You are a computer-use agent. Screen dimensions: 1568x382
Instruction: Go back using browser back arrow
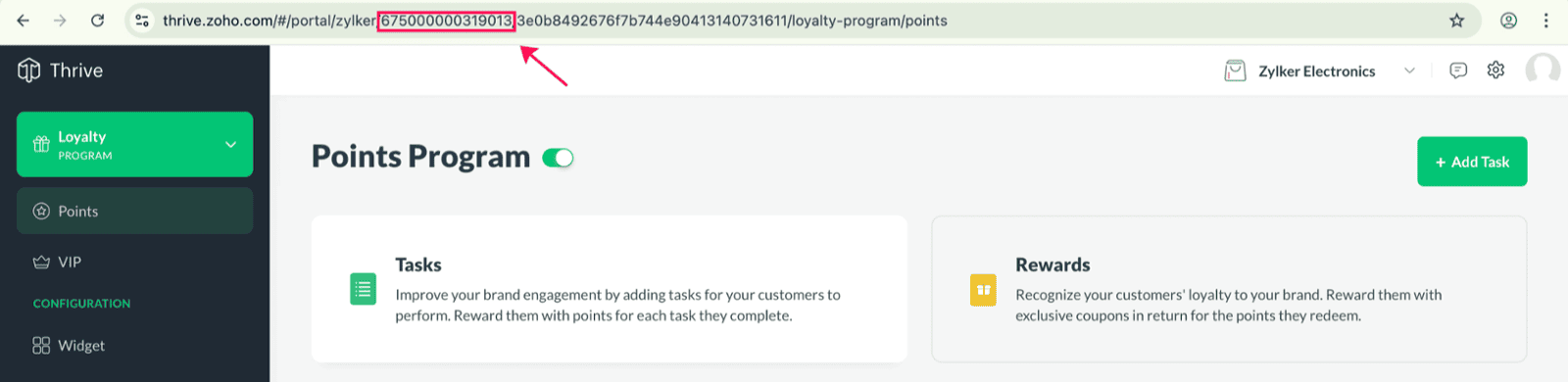click(24, 21)
